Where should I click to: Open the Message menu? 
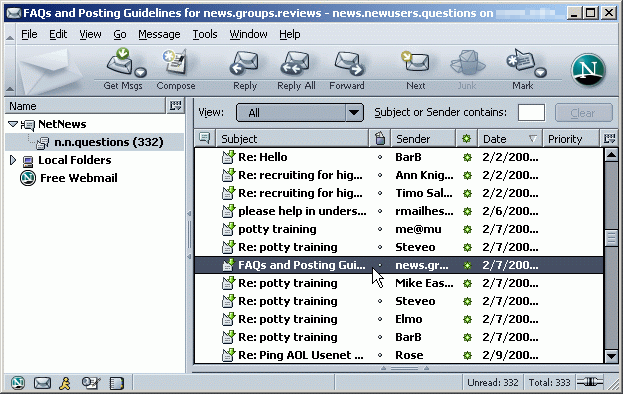(159, 35)
